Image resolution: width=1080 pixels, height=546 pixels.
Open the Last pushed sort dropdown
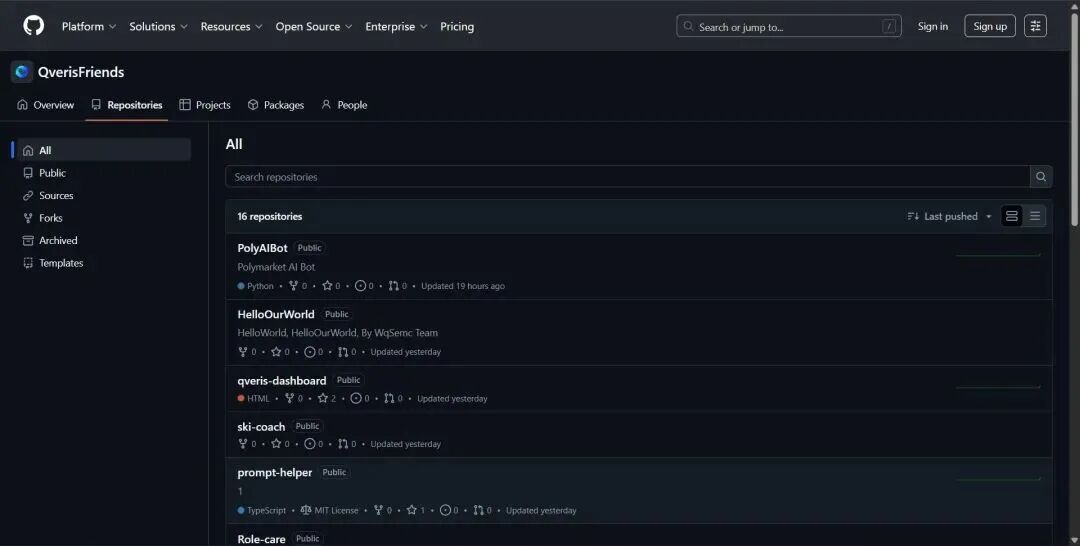pyautogui.click(x=949, y=216)
